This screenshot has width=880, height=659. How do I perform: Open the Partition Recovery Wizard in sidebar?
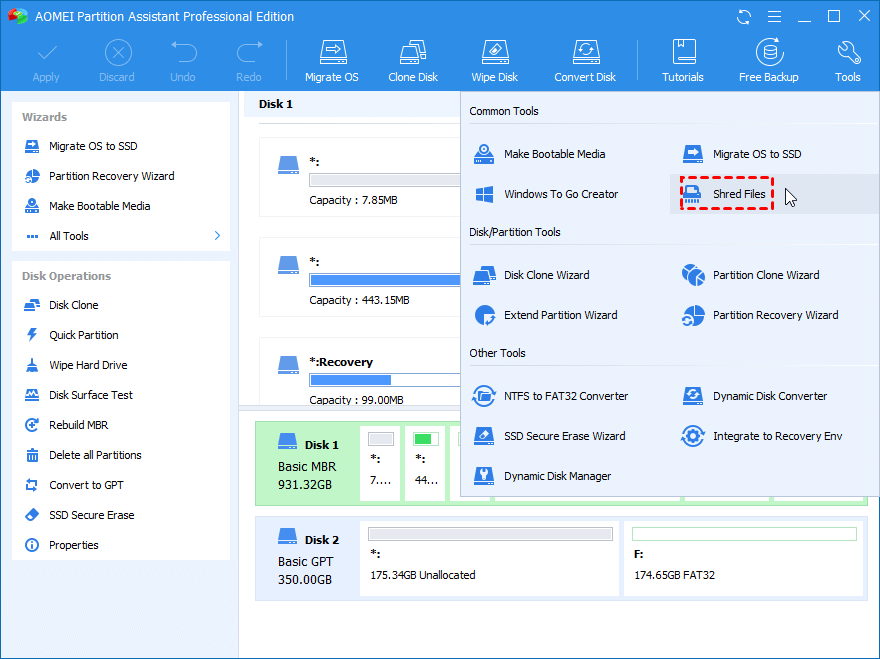tap(111, 176)
